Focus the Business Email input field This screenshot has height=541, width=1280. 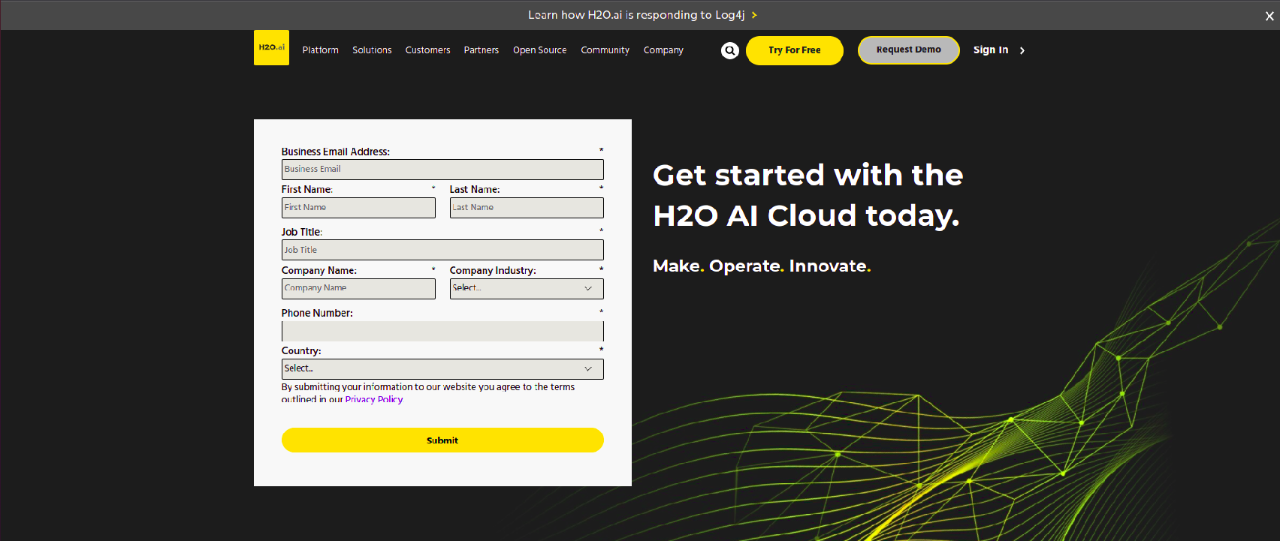point(442,170)
